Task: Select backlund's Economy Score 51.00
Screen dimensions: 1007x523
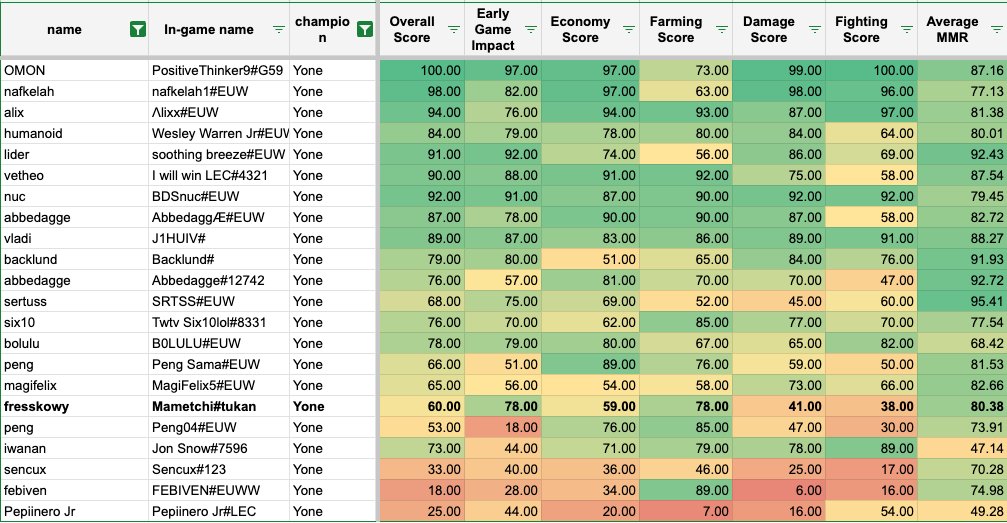Action: [590, 260]
